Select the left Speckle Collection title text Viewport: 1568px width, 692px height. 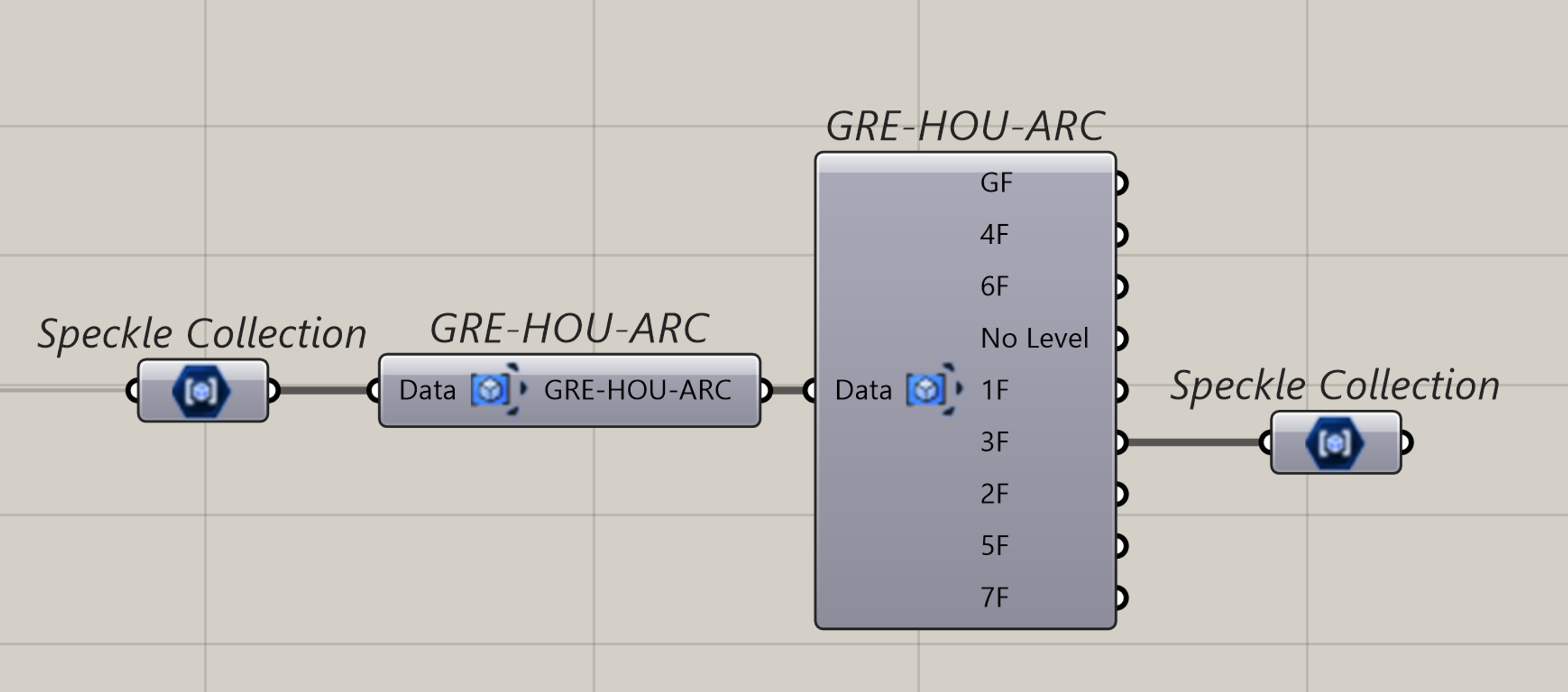[x=202, y=334]
